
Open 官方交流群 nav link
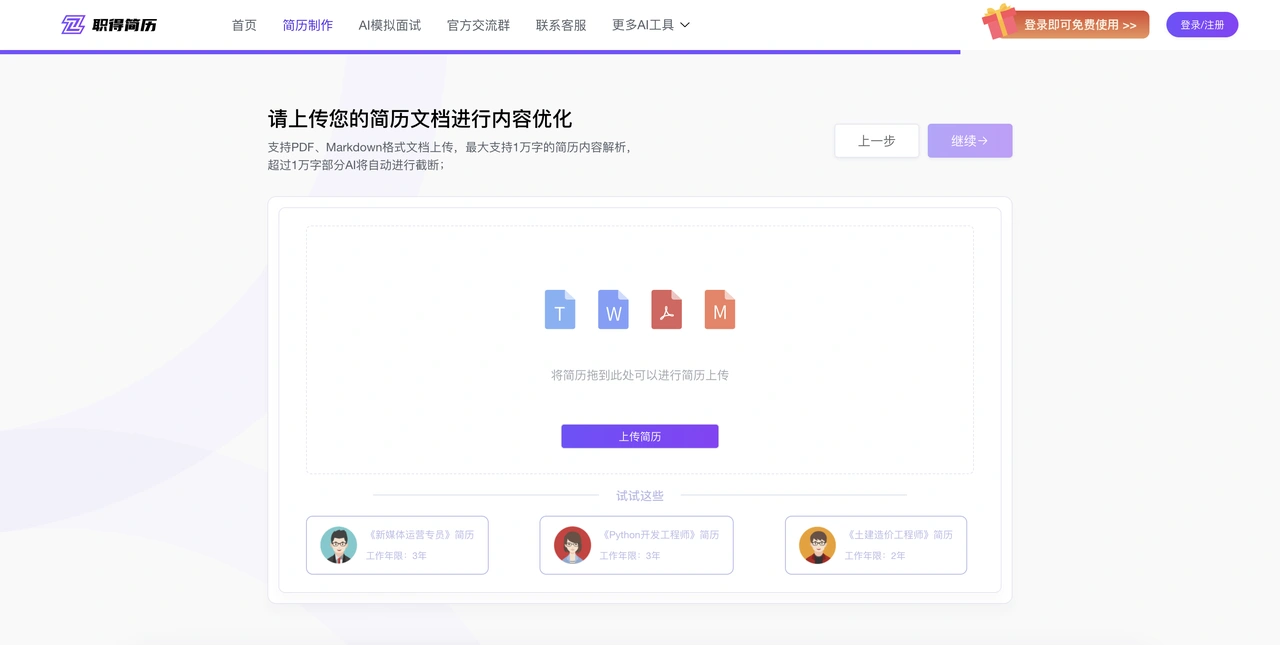tap(478, 25)
